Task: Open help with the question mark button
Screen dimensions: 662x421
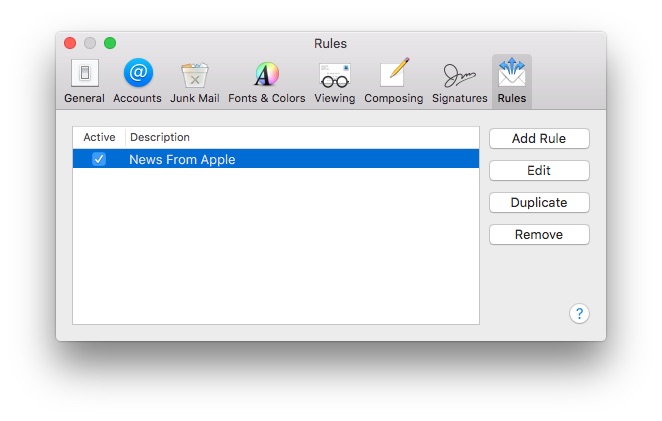Action: point(579,314)
